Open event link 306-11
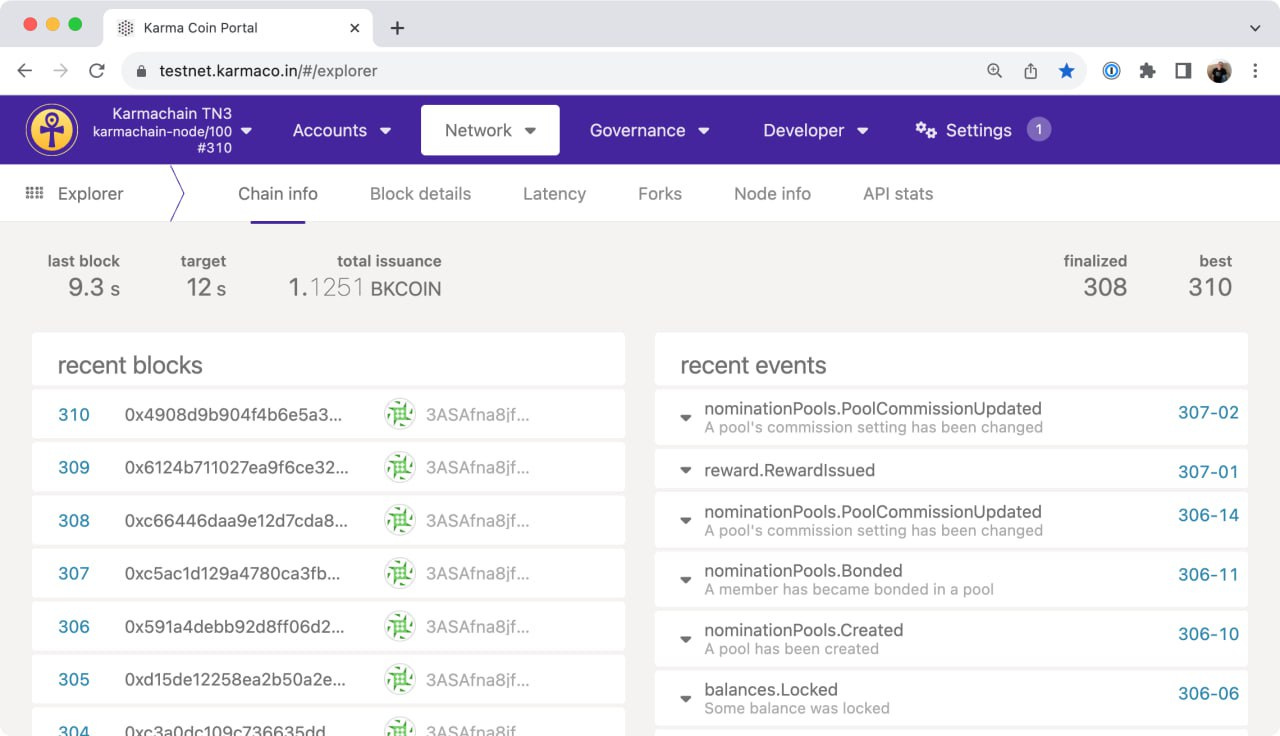Viewport: 1280px width, 736px height. (x=1208, y=575)
